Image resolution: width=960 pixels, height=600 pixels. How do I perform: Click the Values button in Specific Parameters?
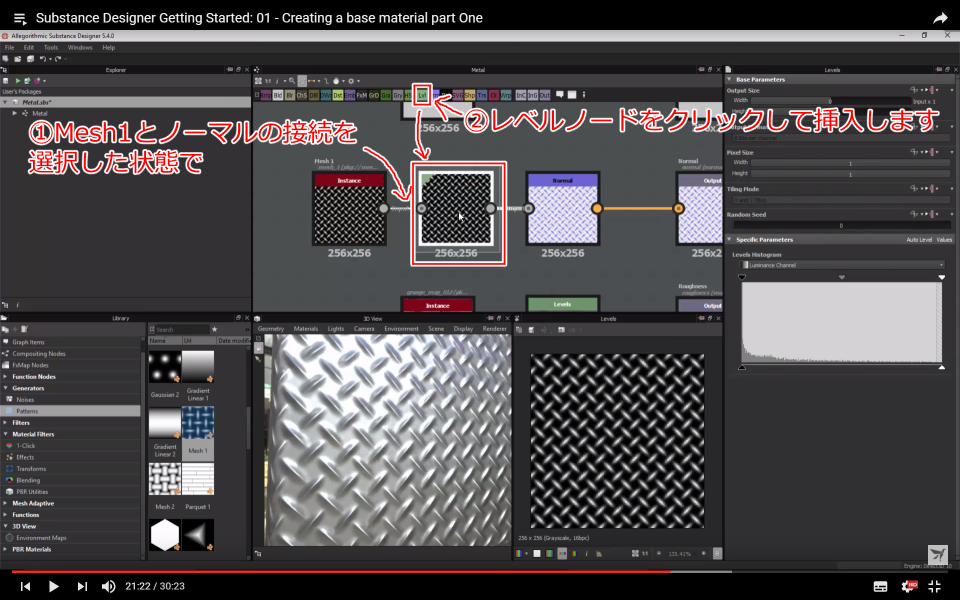pos(944,240)
